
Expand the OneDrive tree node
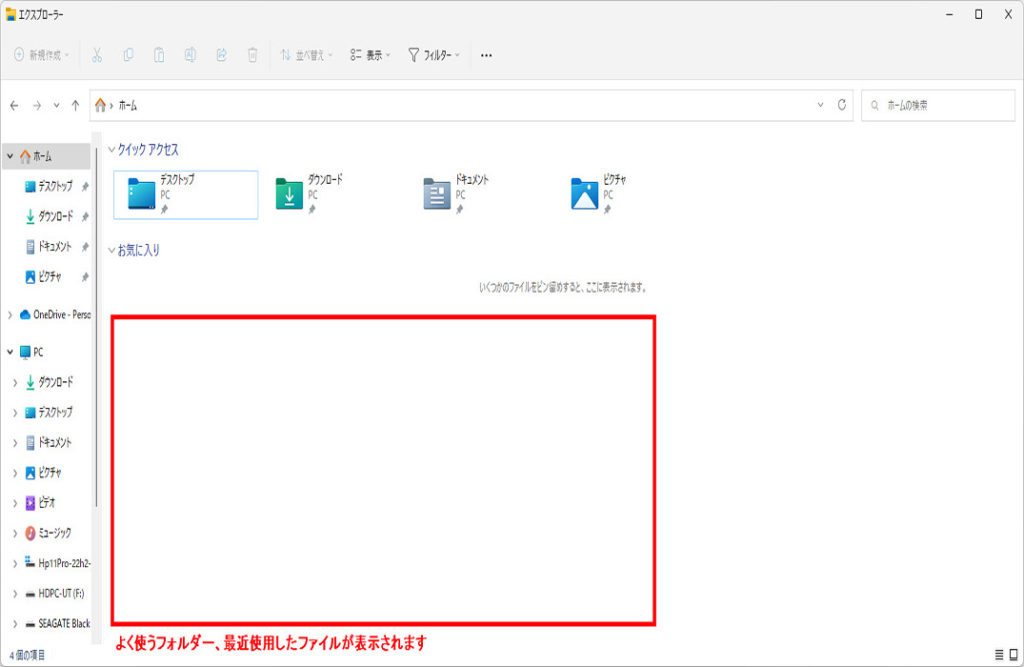click(x=11, y=314)
